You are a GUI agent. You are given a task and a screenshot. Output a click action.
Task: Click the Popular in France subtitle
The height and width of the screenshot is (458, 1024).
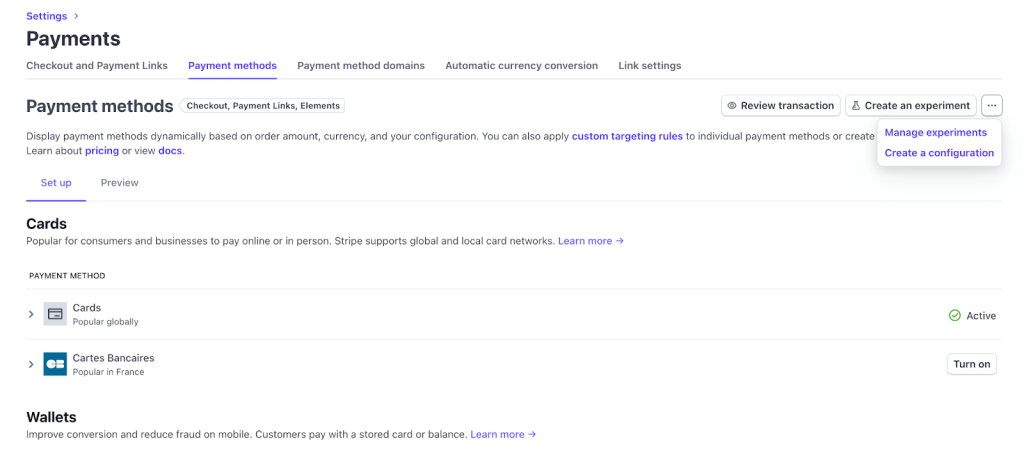(108, 372)
